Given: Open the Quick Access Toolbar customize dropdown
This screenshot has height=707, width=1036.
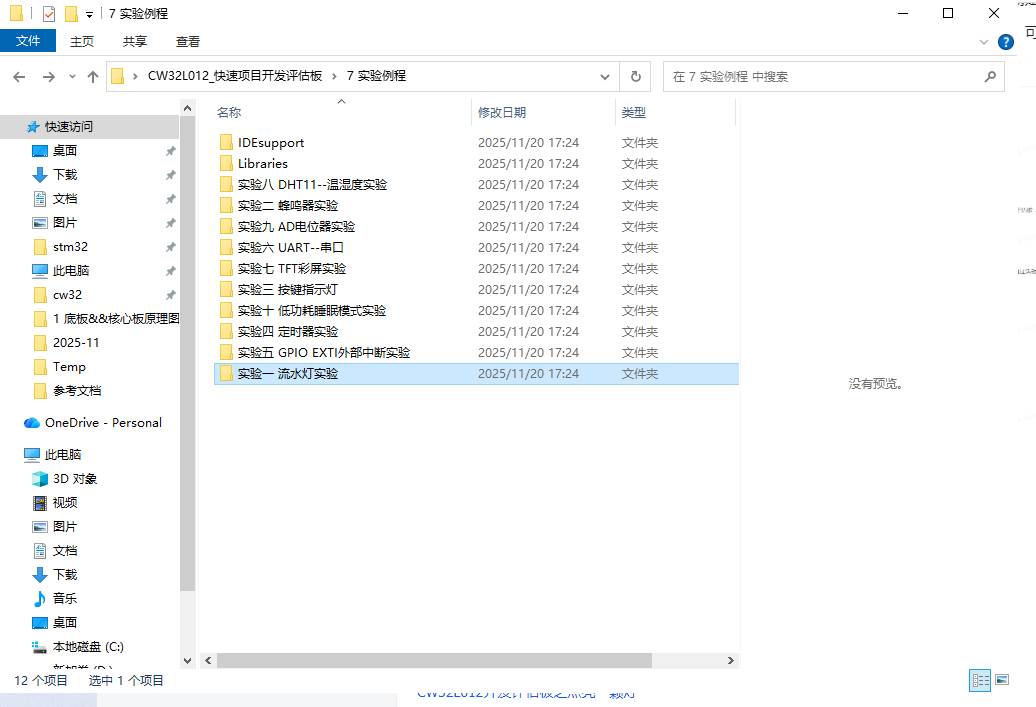Looking at the screenshot, I should tap(88, 13).
